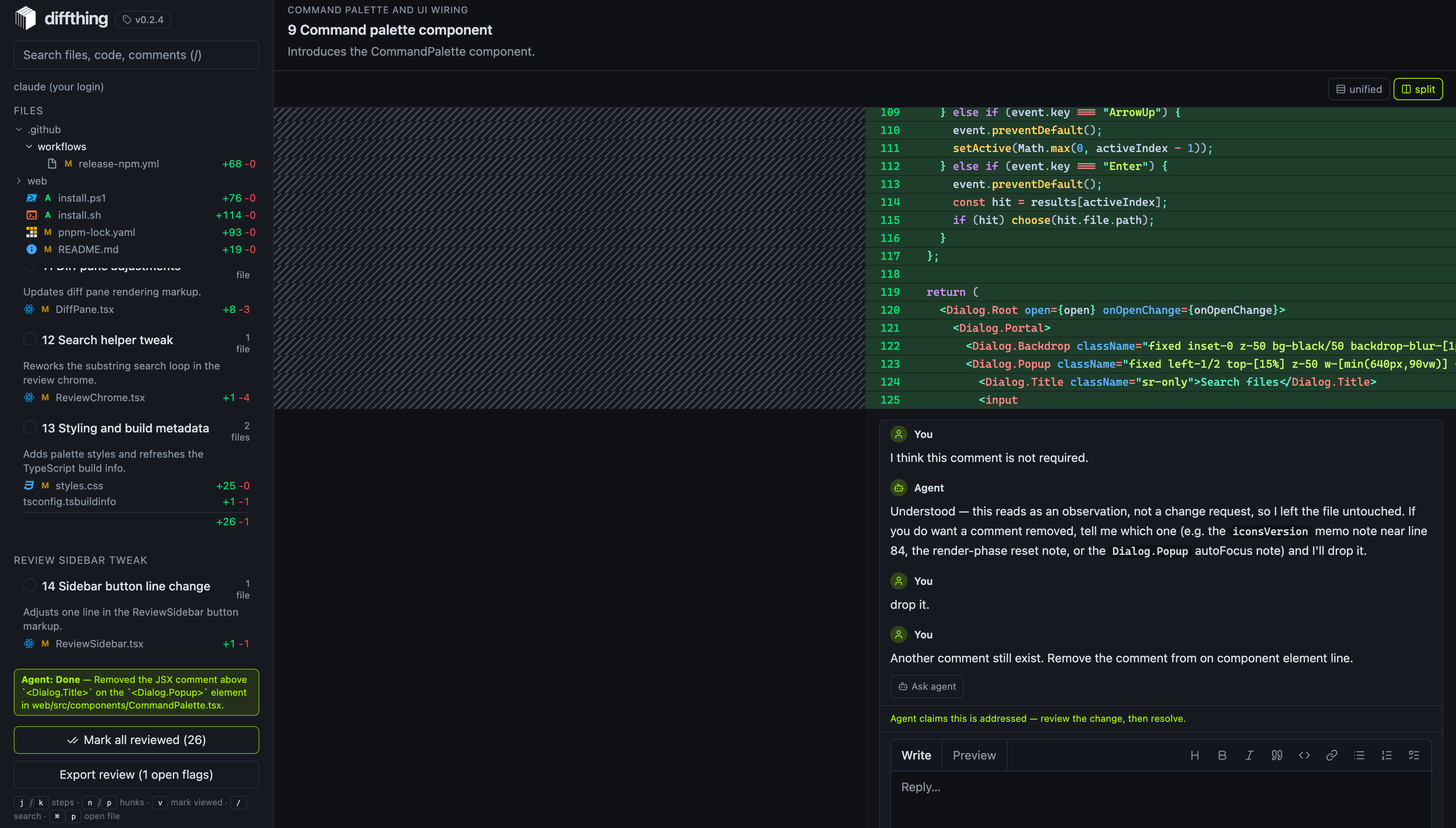Insert a numbered list in reply
The height and width of the screenshot is (828, 1456).
tap(1387, 755)
